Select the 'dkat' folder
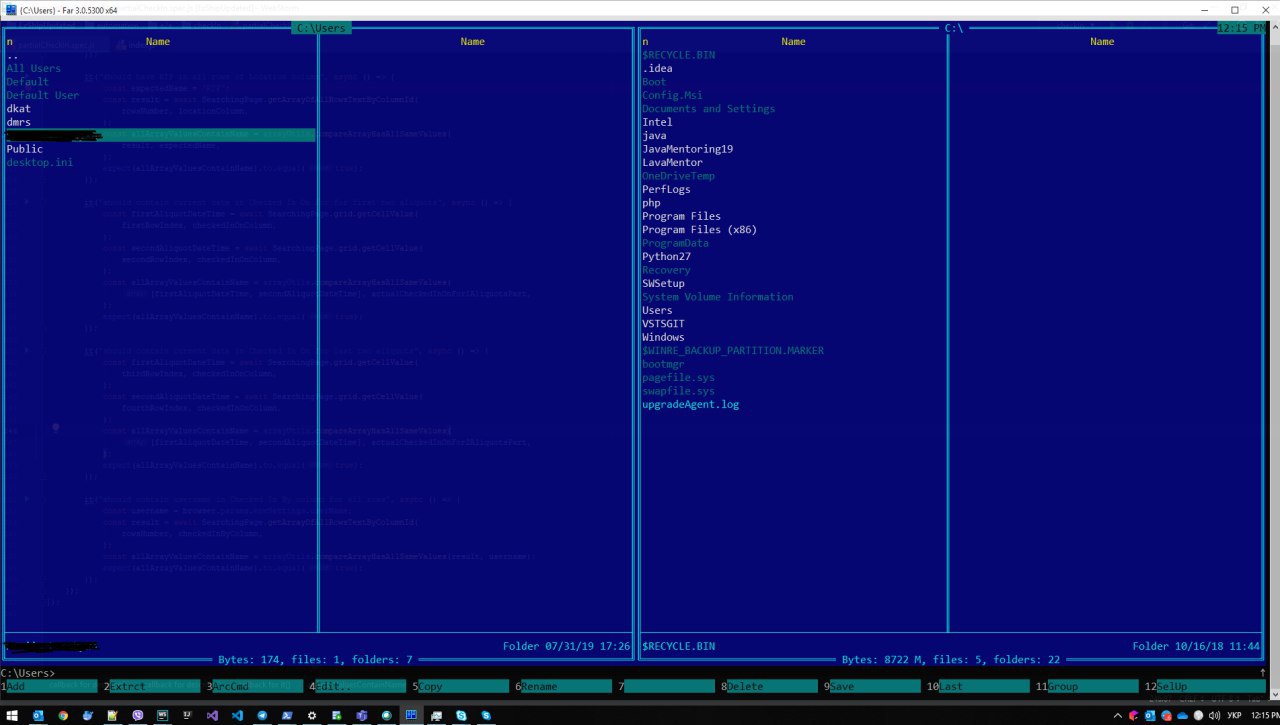Screen dimensions: 1280x725 (x=19, y=108)
